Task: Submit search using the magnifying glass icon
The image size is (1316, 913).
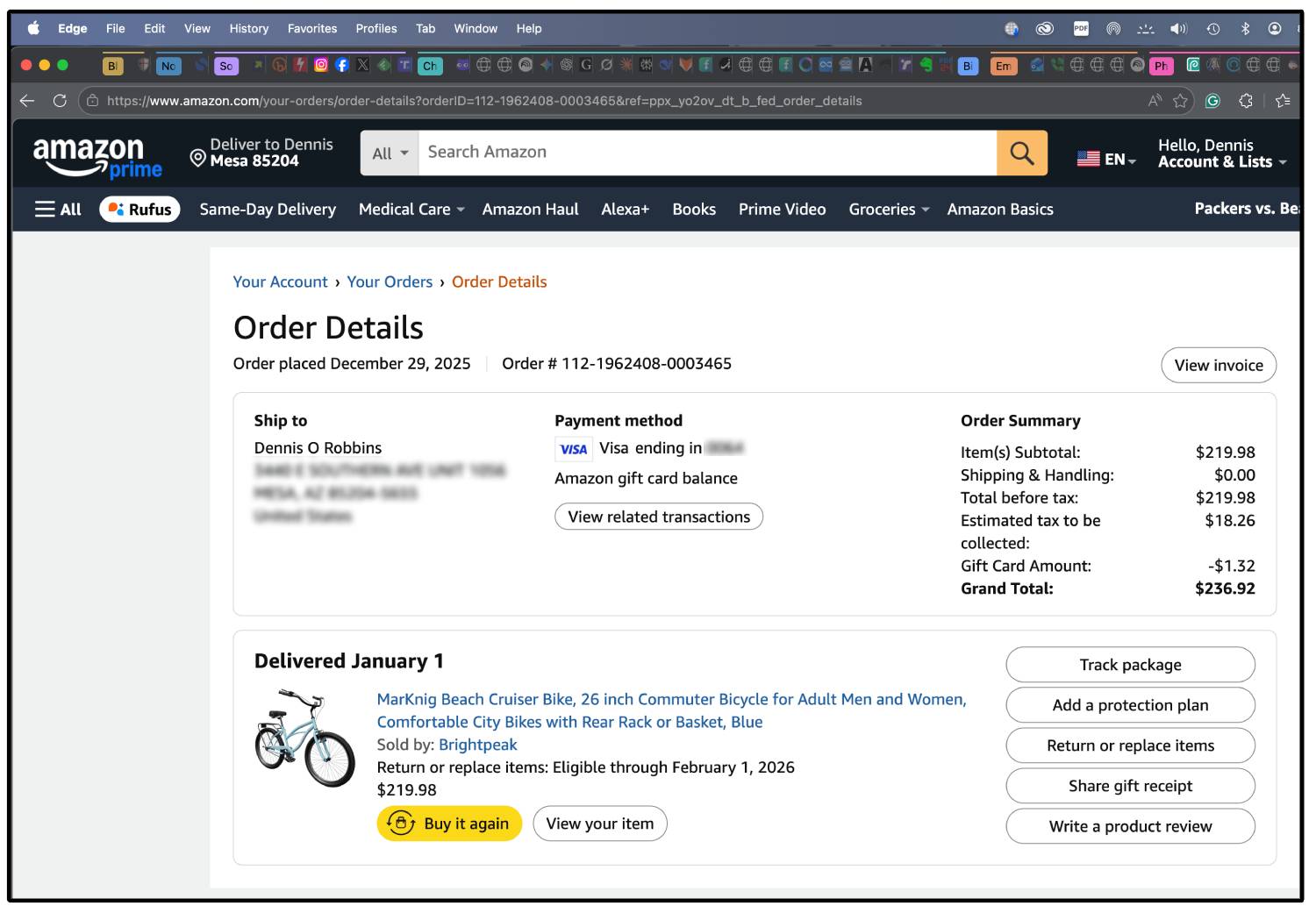Action: [x=1021, y=153]
